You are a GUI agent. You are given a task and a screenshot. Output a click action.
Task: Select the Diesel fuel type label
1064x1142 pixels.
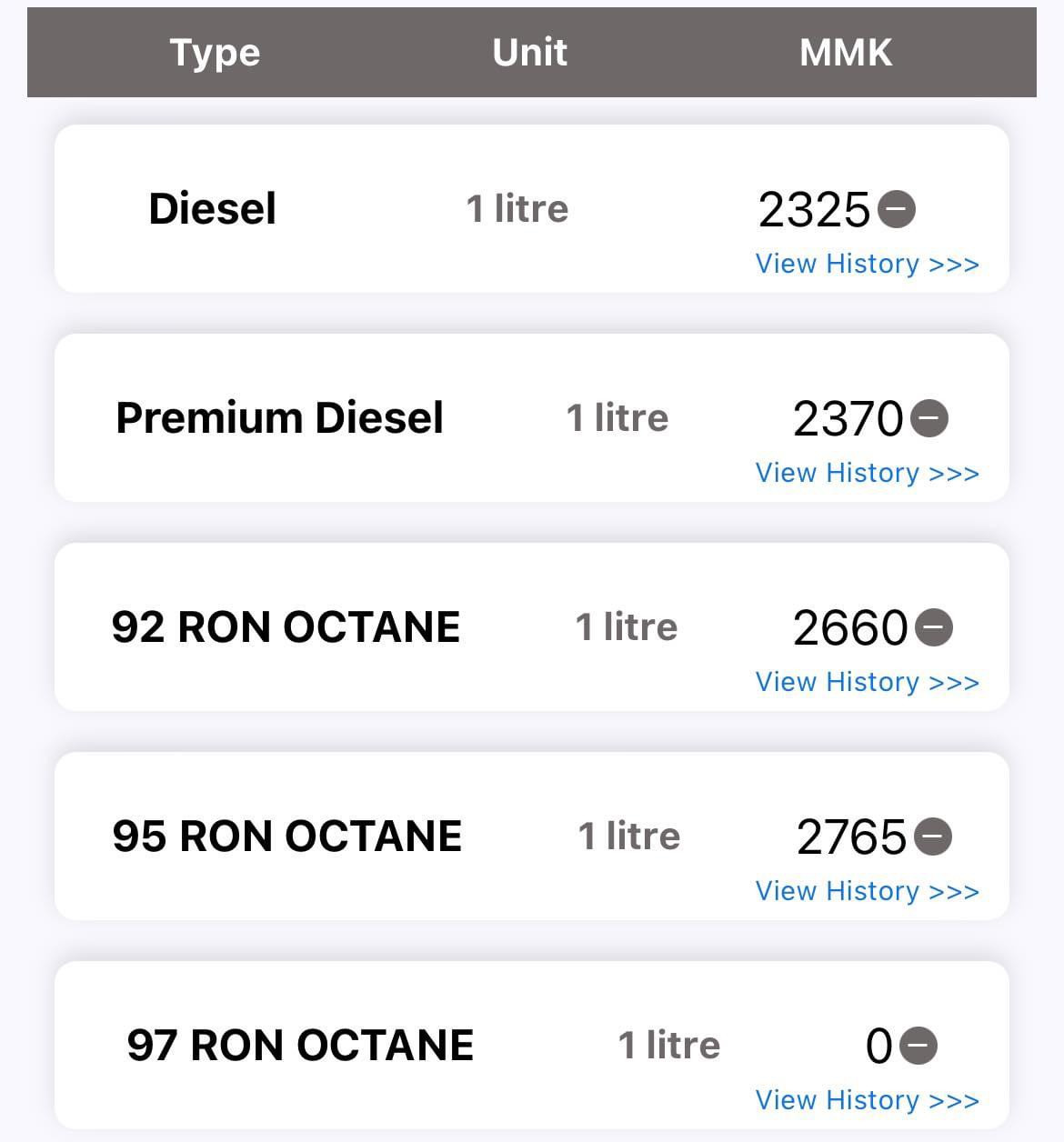(212, 209)
